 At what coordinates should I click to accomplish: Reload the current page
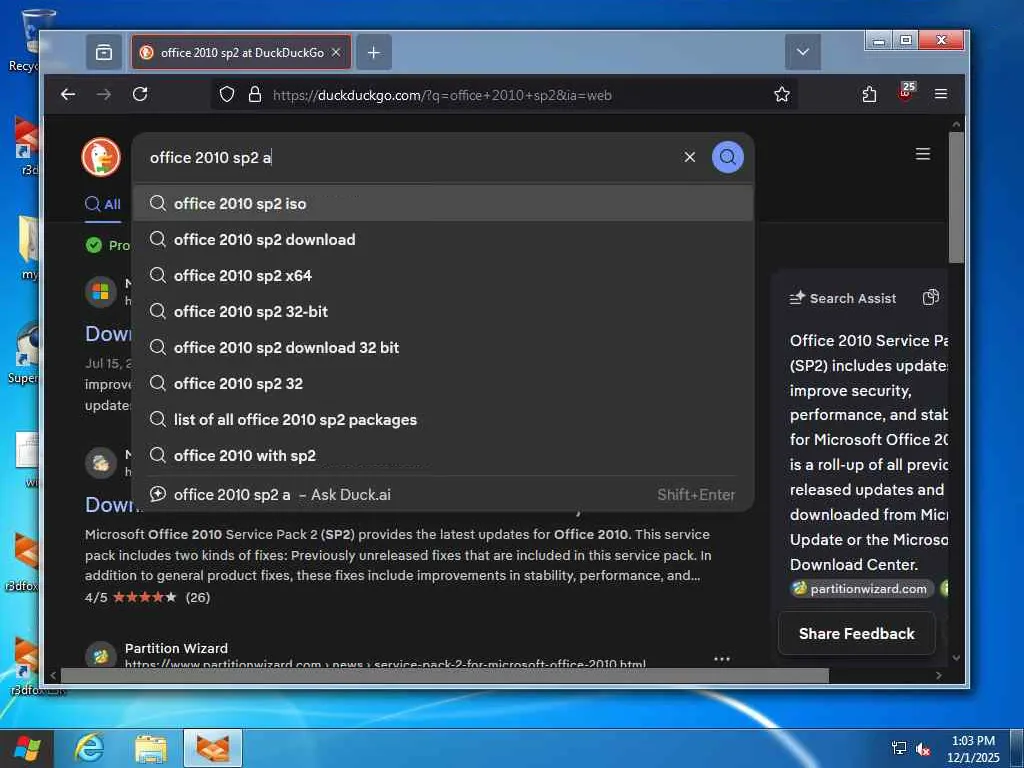[140, 95]
